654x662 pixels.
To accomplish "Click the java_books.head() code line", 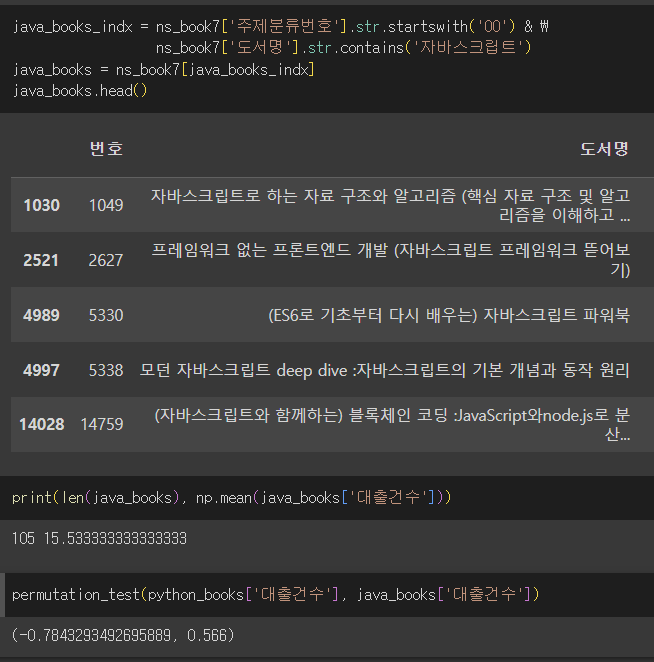I will 80,91.
